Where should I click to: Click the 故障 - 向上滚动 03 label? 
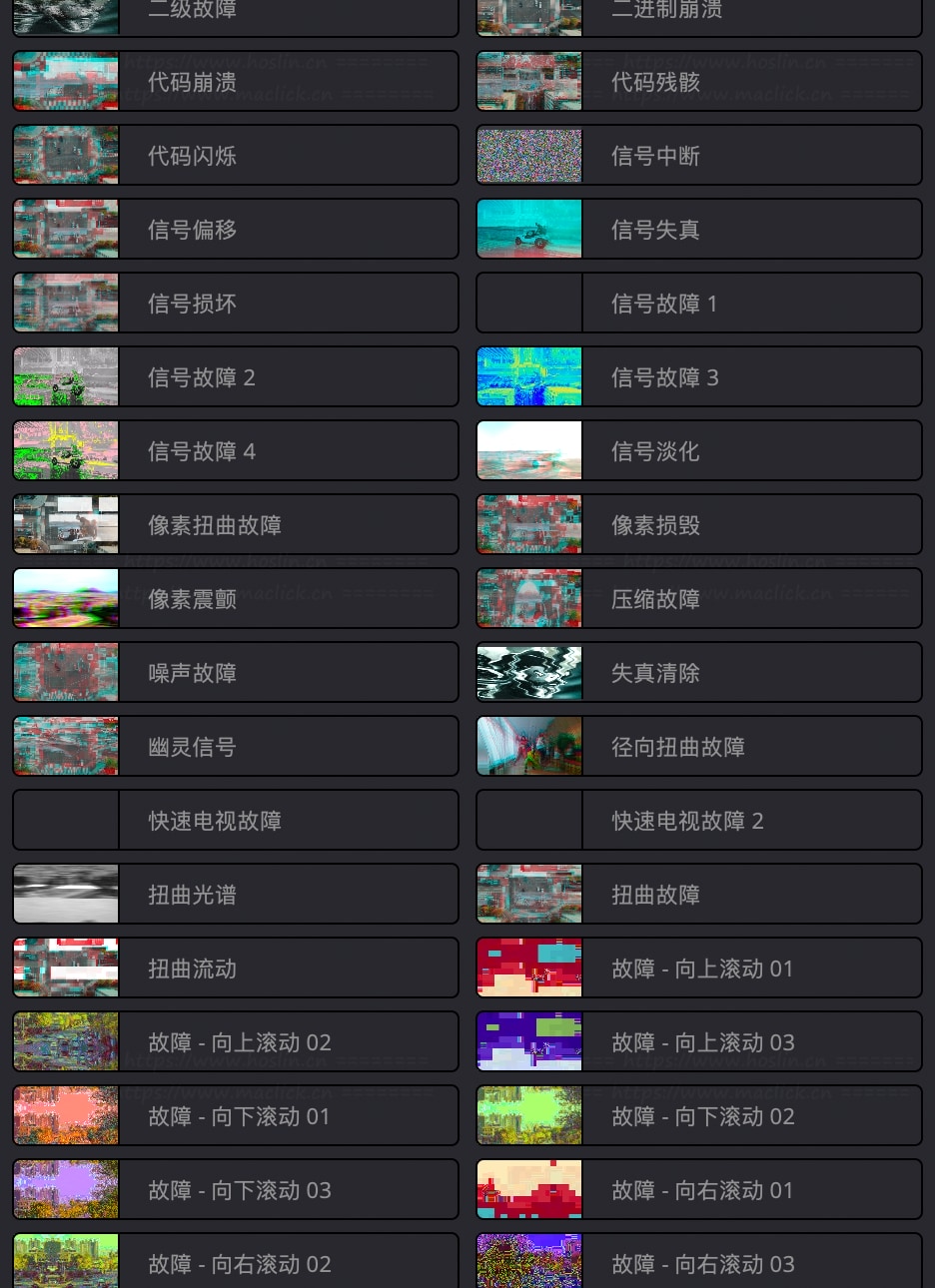[703, 1042]
